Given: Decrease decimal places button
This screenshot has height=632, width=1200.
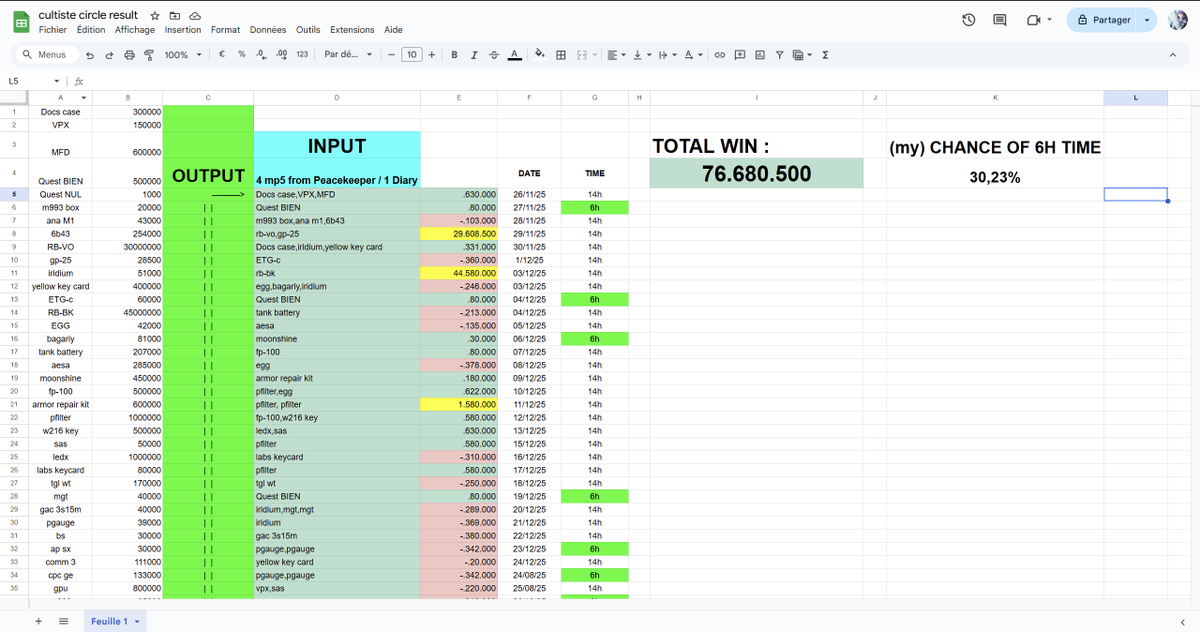Looking at the screenshot, I should click(x=261, y=55).
